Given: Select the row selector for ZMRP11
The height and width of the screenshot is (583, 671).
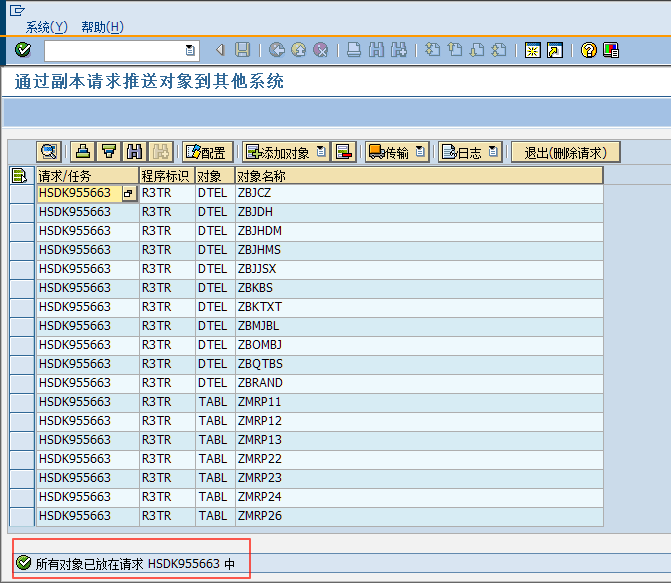Looking at the screenshot, I should coord(22,402).
